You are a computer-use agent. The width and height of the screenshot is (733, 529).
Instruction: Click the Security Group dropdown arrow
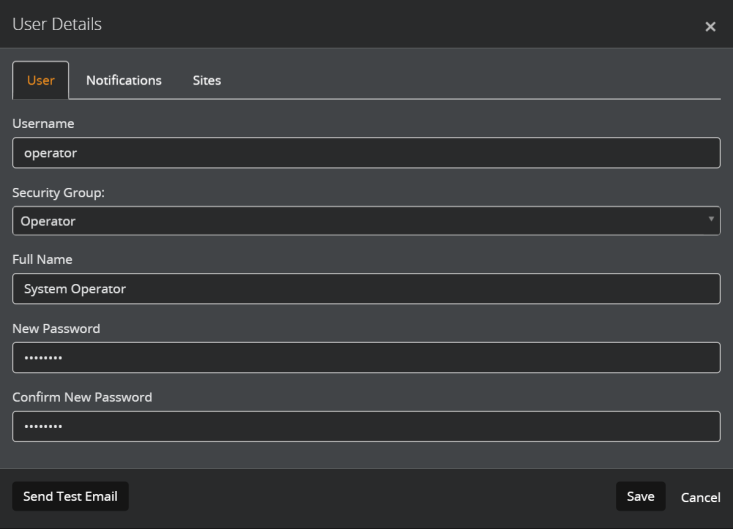tap(711, 219)
